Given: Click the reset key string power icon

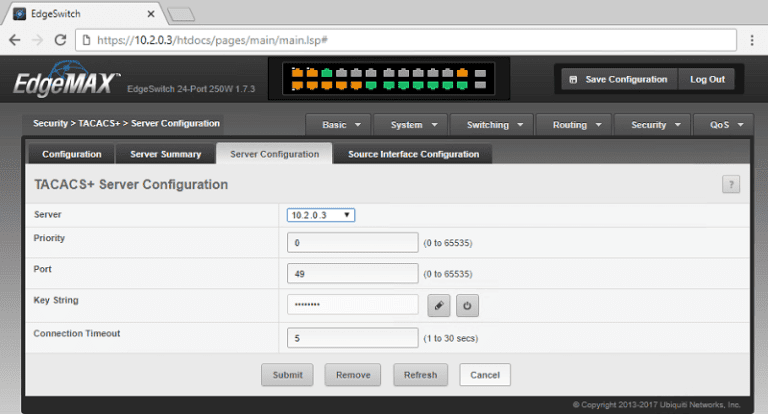Looking at the screenshot, I should click(x=467, y=306).
